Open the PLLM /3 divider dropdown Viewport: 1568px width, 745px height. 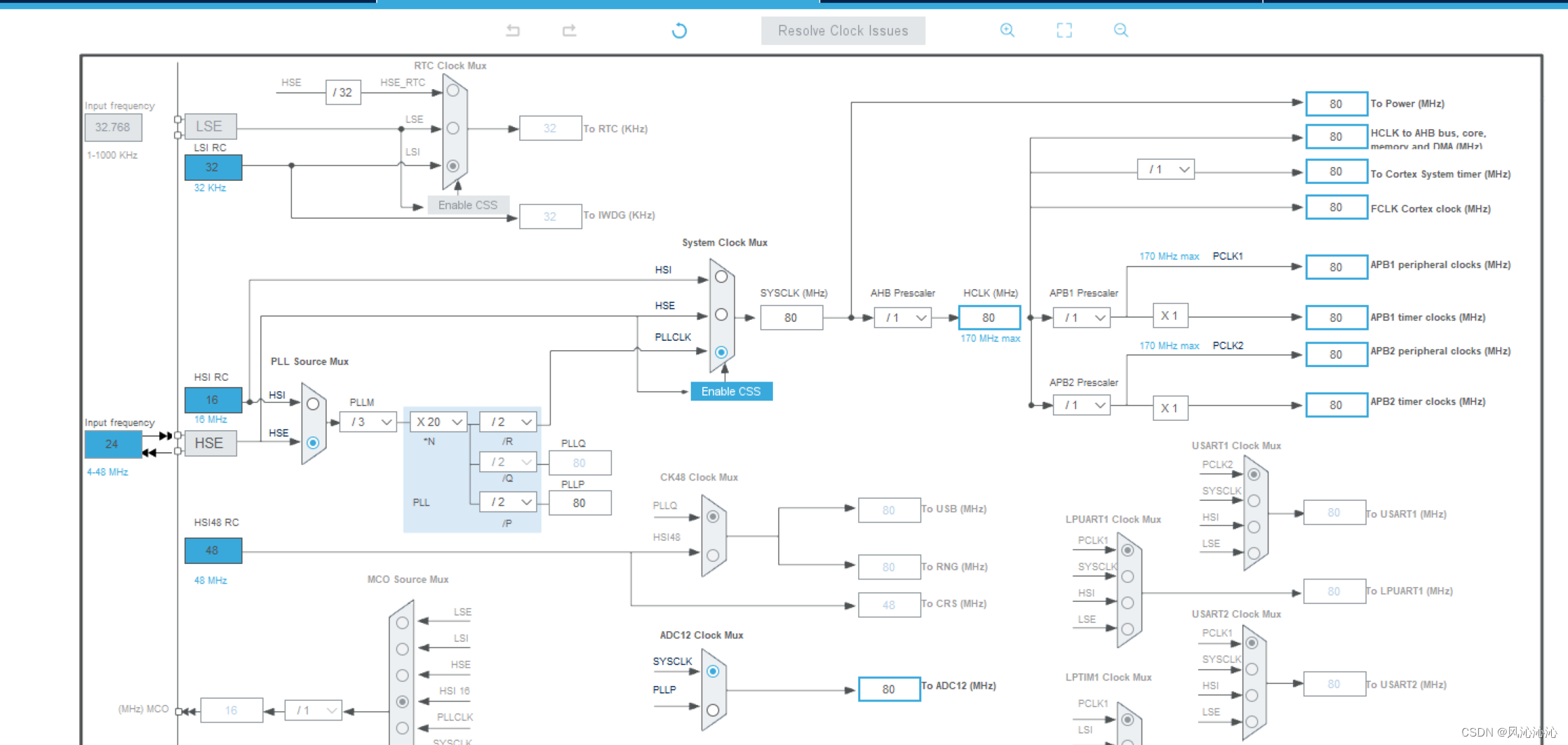[368, 422]
